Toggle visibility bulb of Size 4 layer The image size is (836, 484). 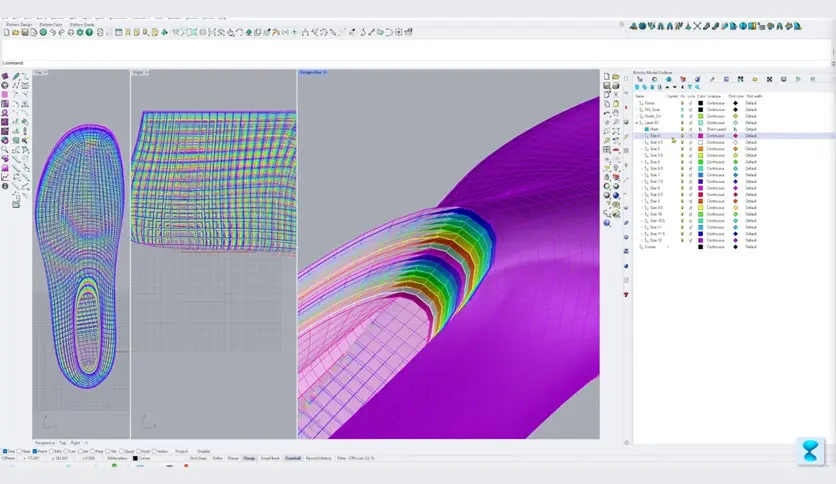682,136
